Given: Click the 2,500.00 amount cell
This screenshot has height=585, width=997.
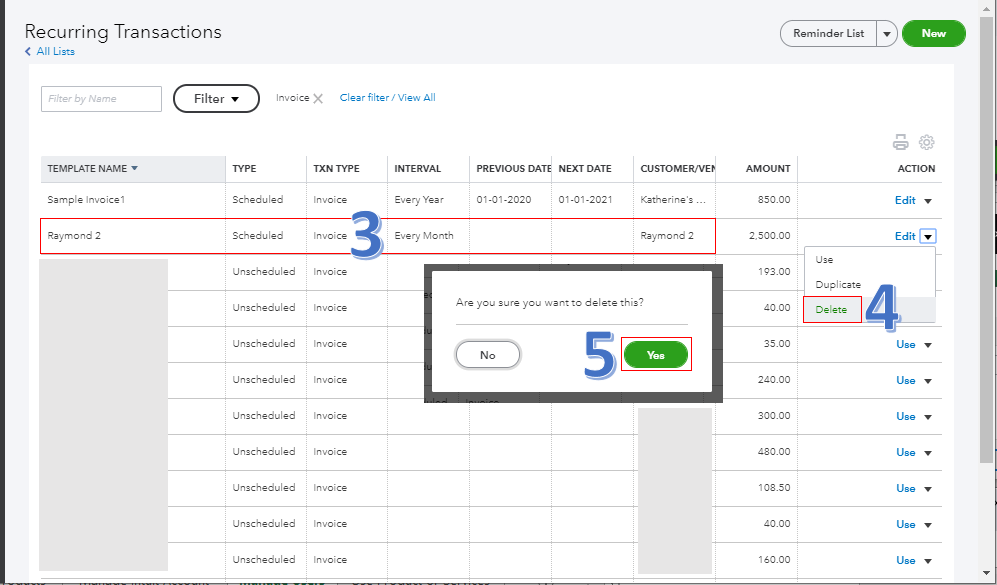Looking at the screenshot, I should (769, 236).
